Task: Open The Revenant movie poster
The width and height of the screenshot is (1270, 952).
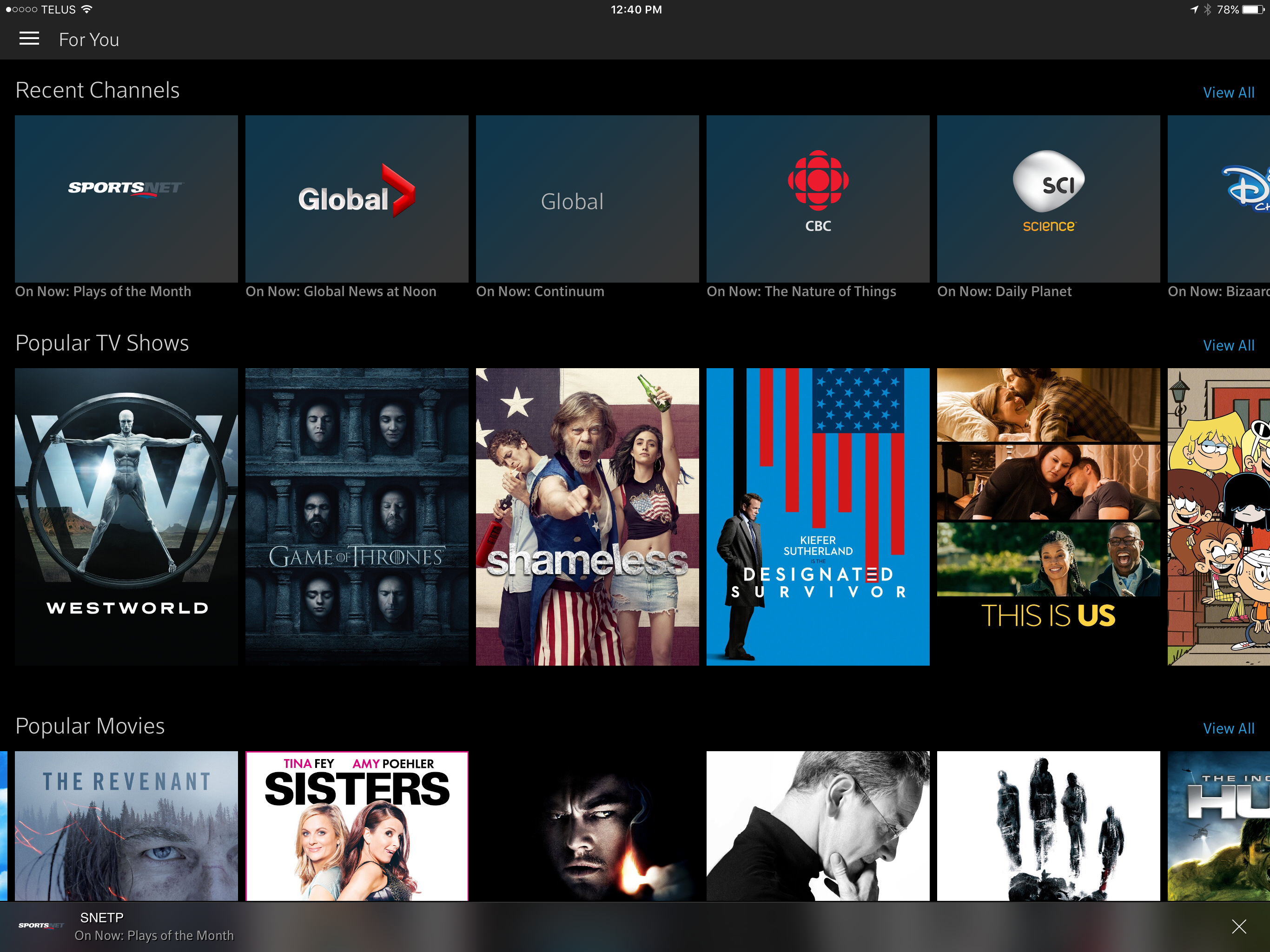Action: tap(126, 826)
